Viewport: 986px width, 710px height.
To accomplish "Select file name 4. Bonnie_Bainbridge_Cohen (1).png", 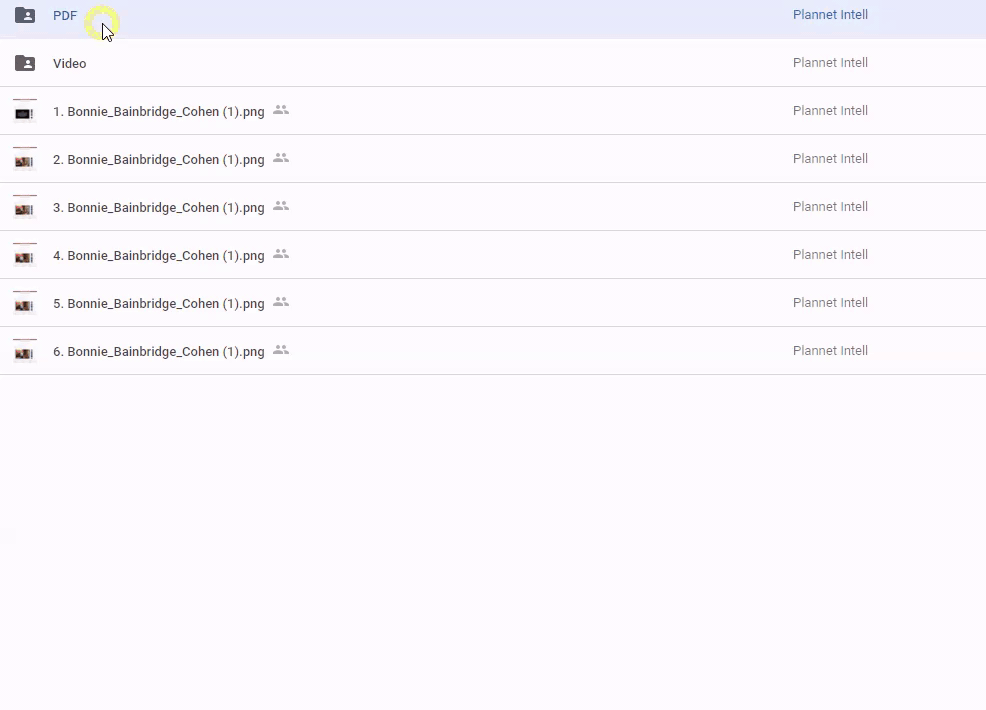I will (x=158, y=256).
